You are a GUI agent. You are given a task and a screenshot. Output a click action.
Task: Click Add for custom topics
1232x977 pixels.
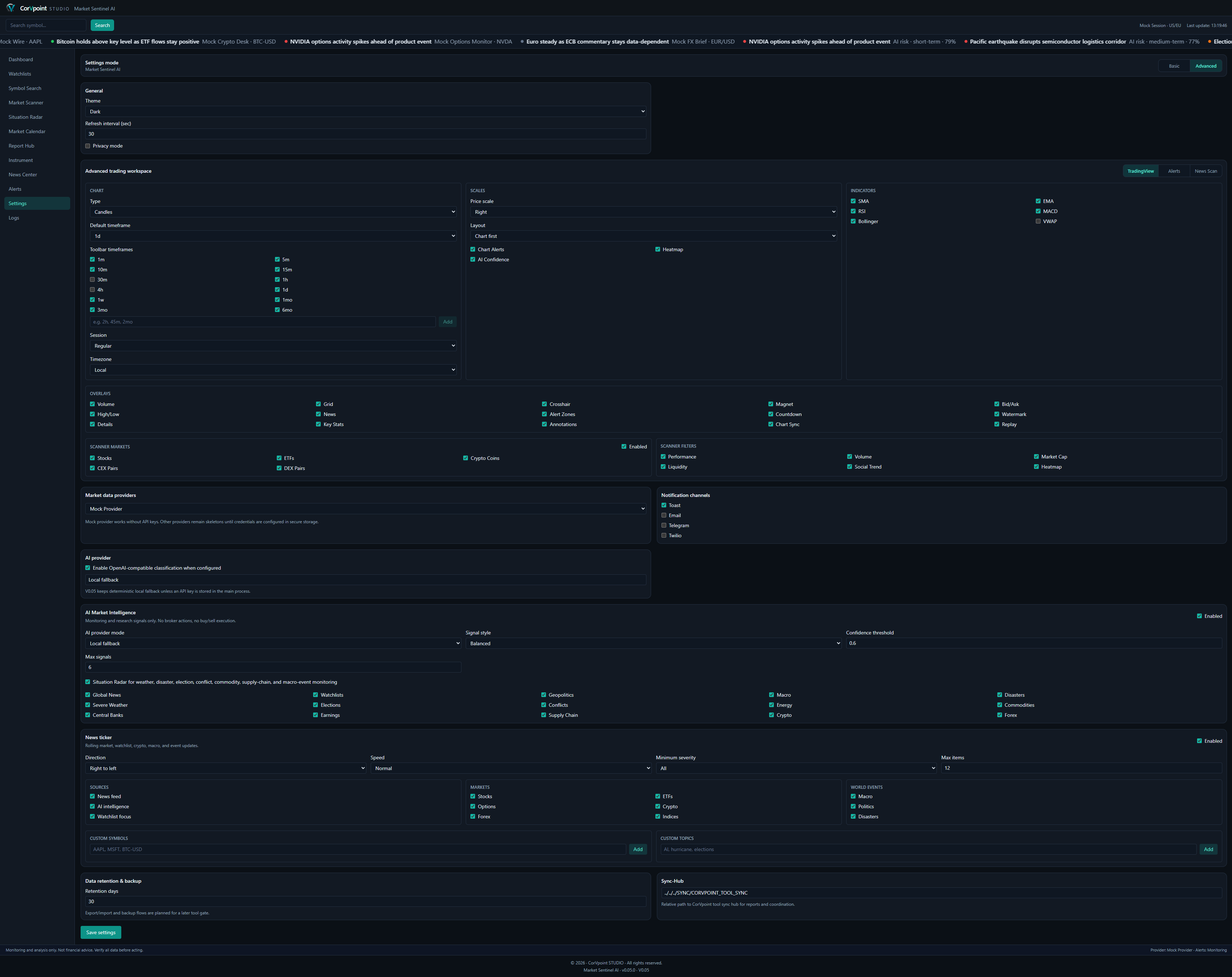pos(1208,849)
